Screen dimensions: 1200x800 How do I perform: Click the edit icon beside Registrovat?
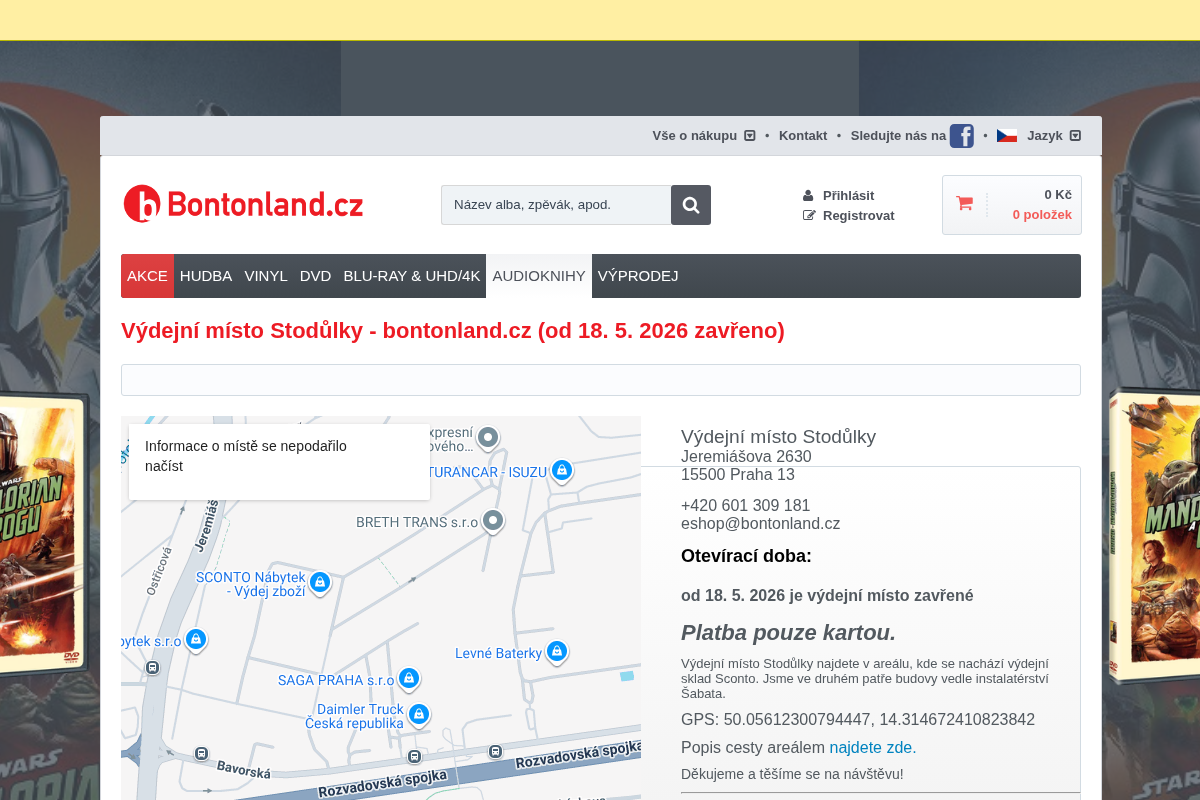809,216
